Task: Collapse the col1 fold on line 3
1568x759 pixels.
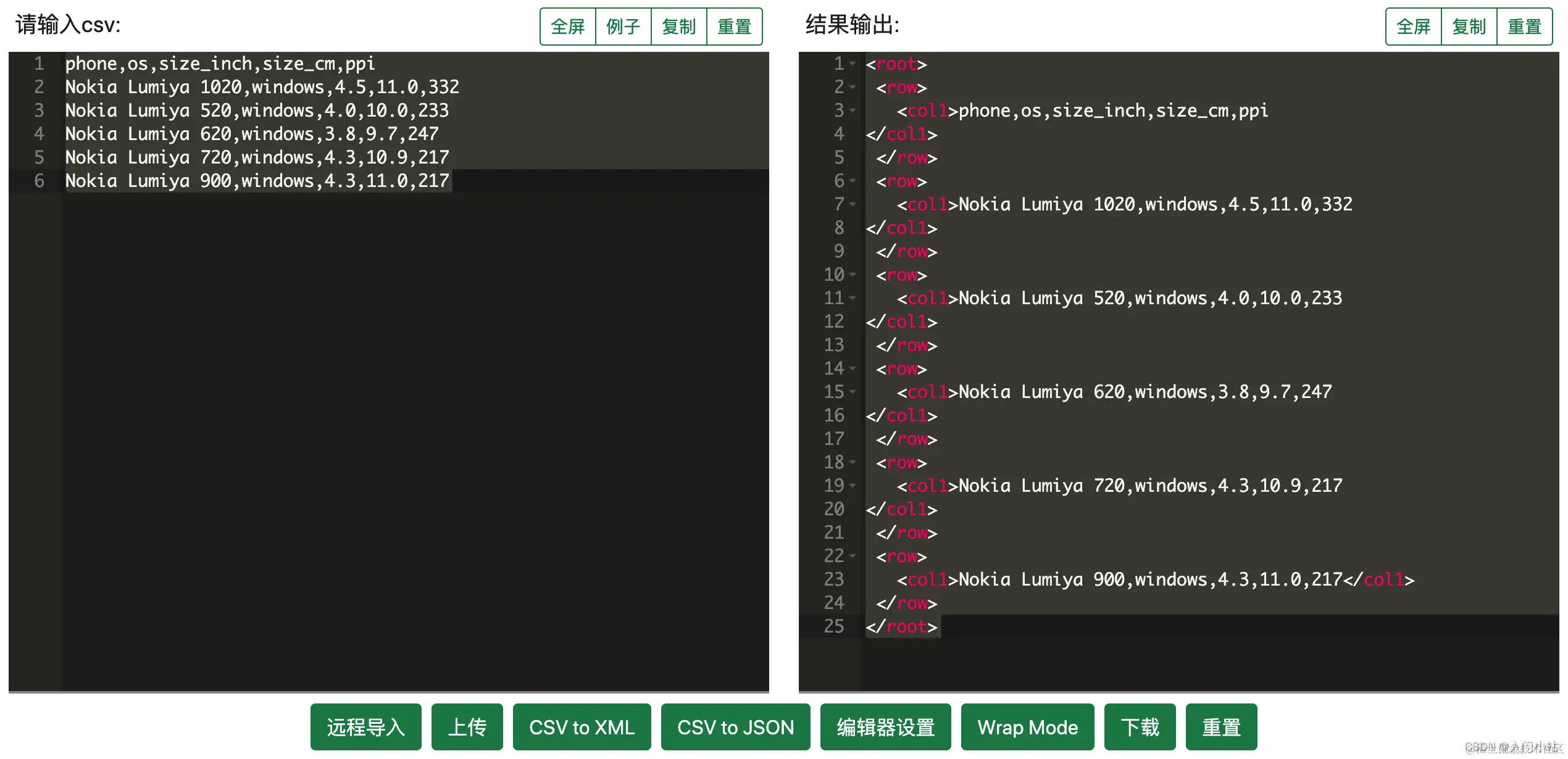Action: 853,110
